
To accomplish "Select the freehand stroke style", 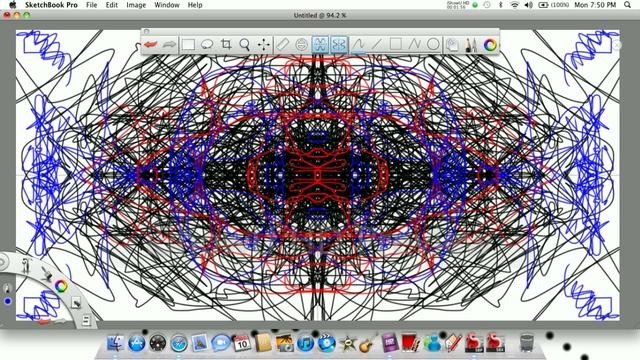I will [358, 44].
